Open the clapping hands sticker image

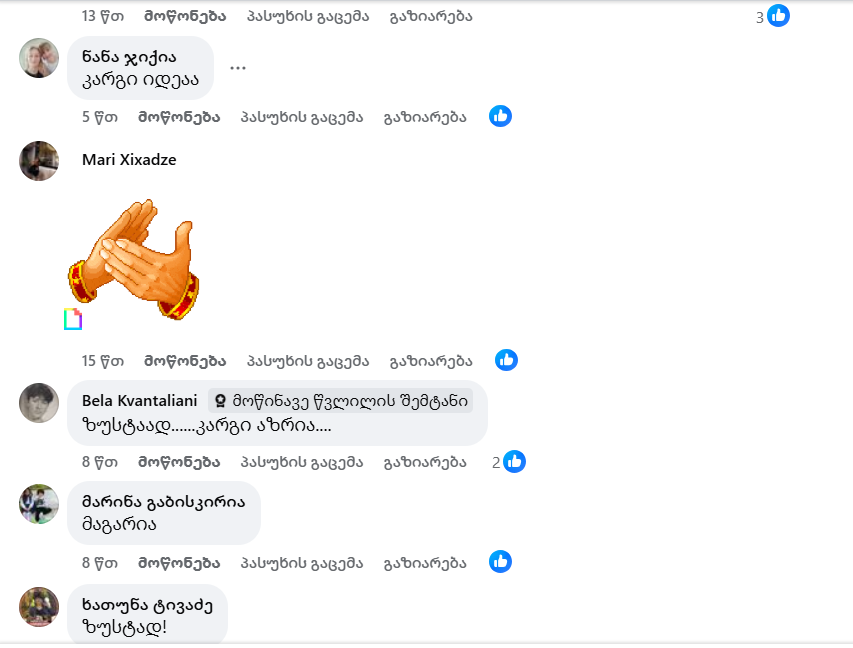tap(133, 259)
